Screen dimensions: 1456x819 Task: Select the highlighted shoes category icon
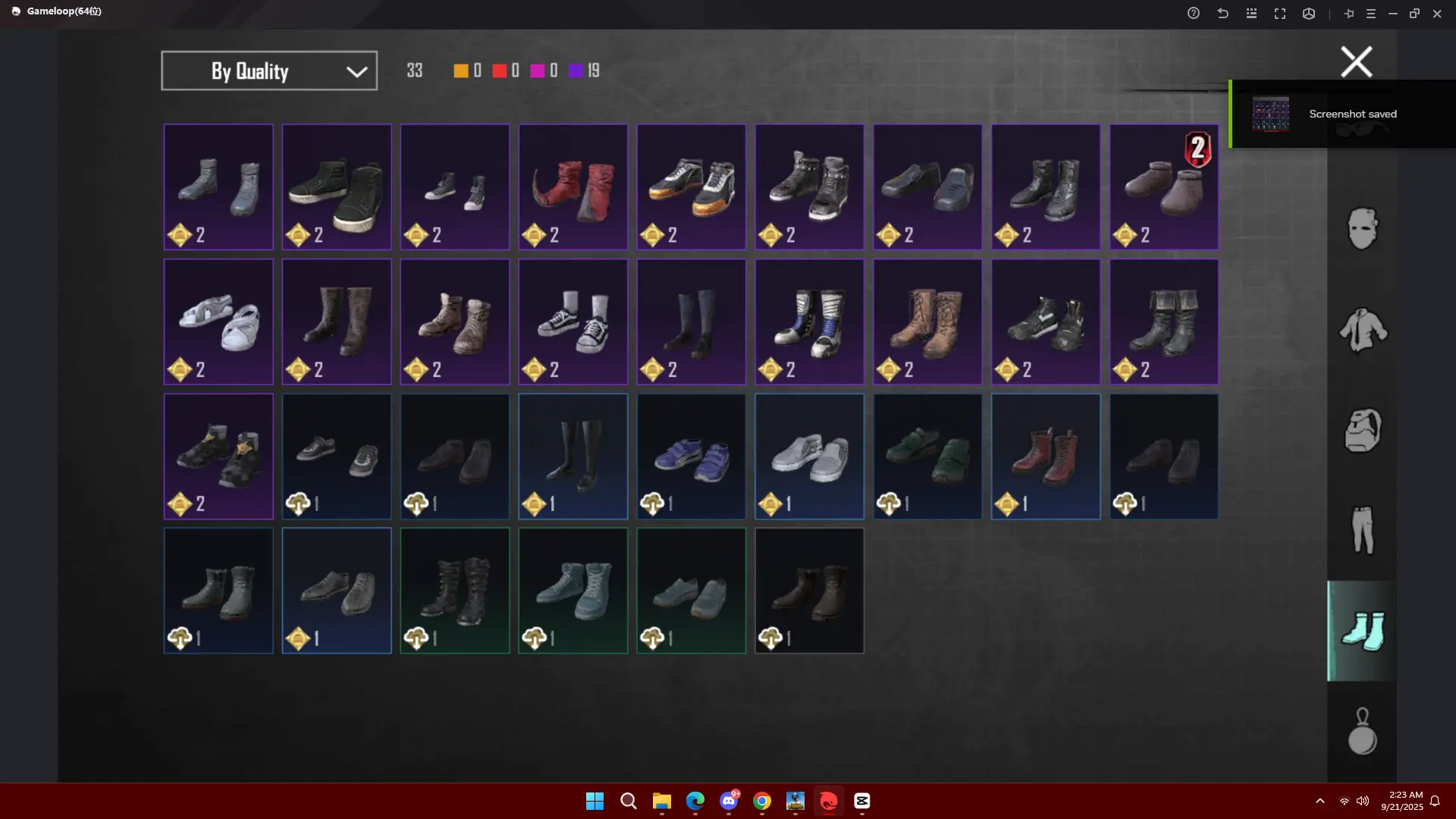coord(1362,631)
